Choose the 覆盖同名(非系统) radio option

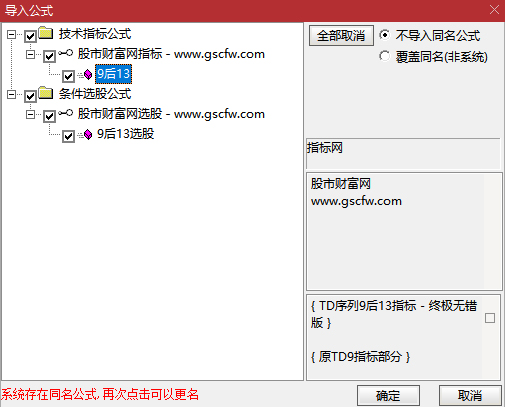[385, 56]
